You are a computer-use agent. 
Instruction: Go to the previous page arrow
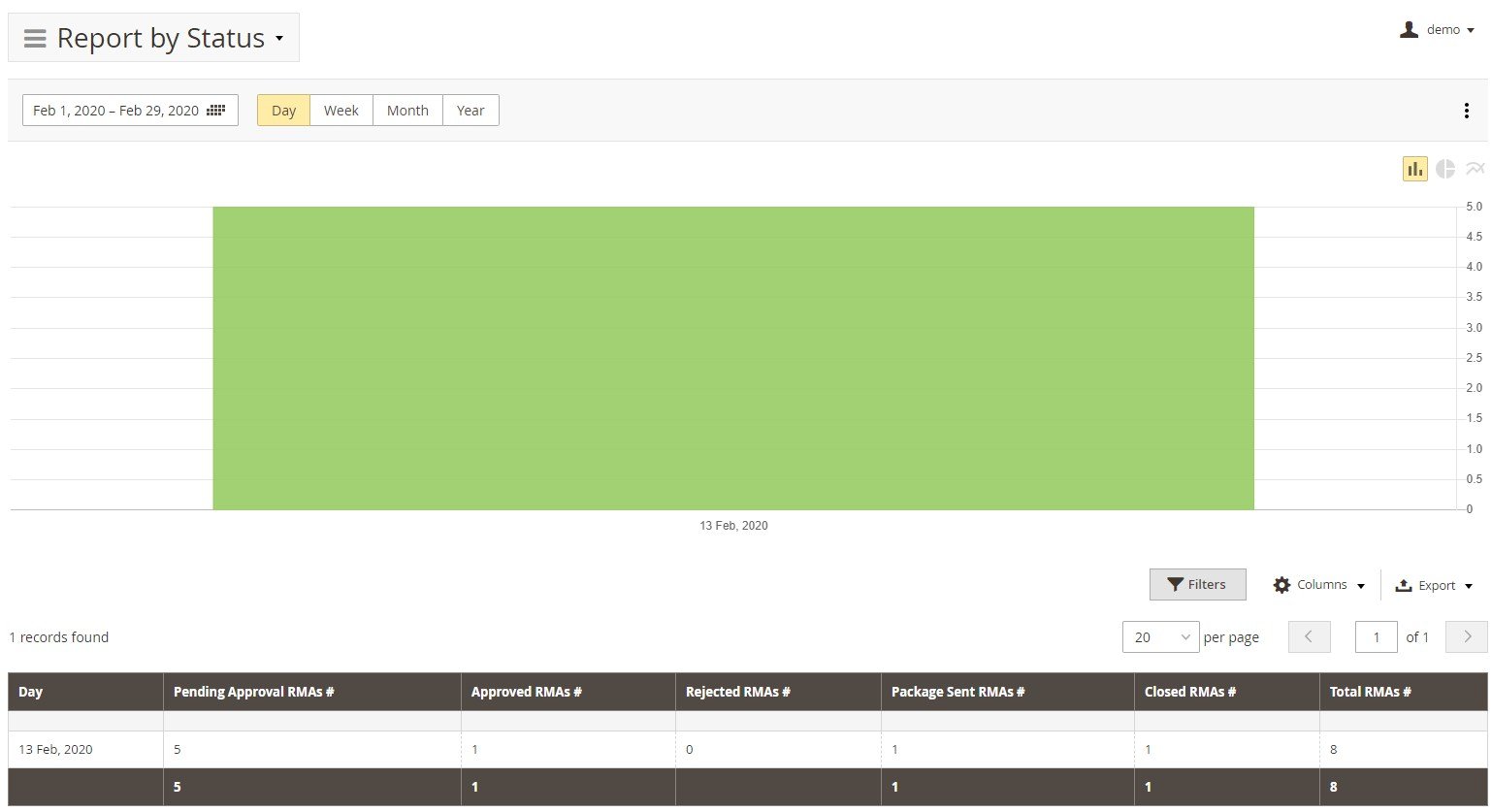coord(1309,637)
